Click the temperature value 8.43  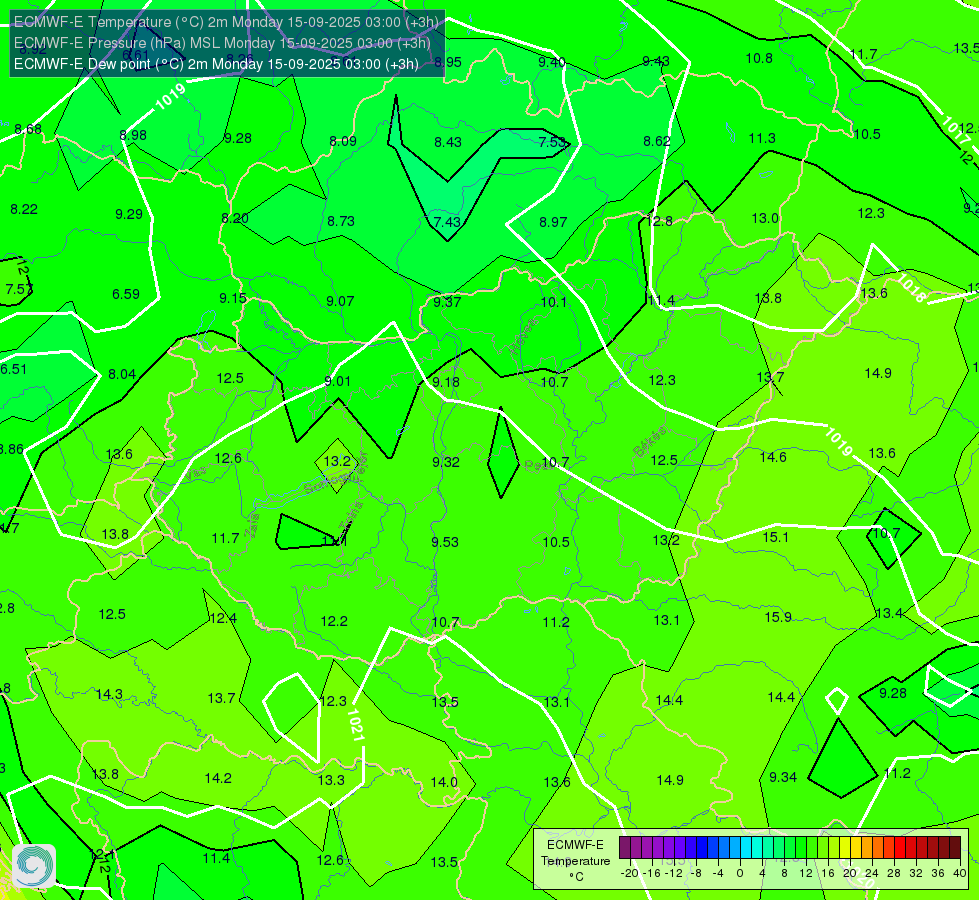(x=448, y=142)
